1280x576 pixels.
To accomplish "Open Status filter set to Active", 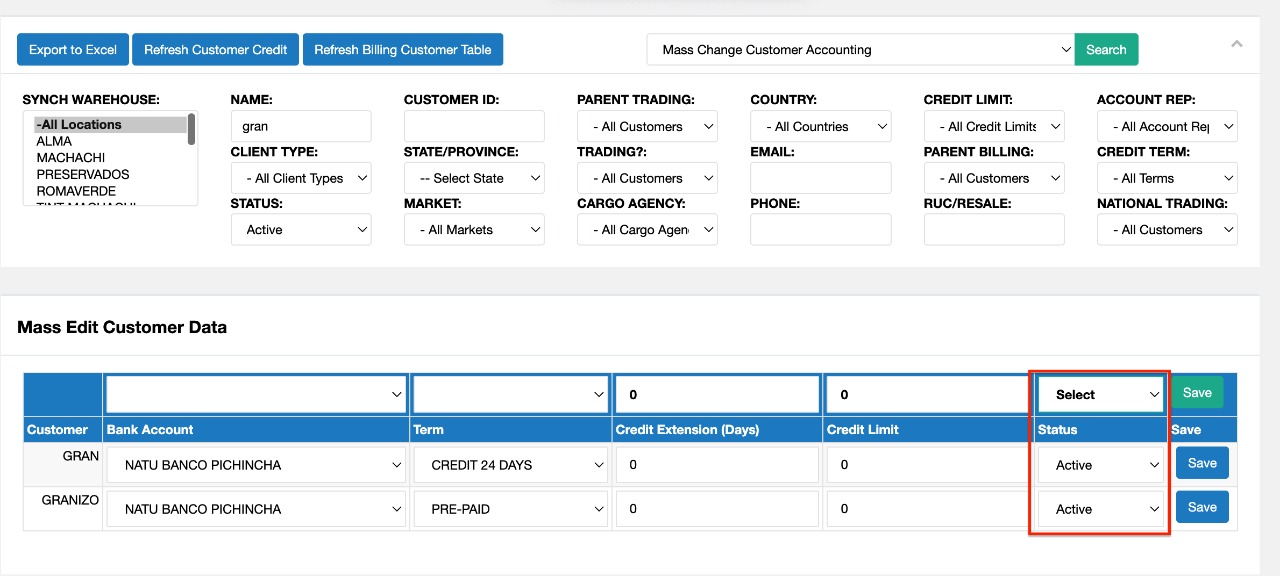I will click(300, 230).
